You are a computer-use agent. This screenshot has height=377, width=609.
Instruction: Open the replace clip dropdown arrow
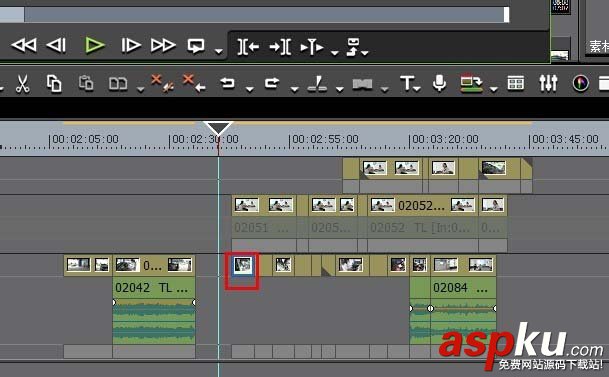pyautogui.click(x=141, y=89)
